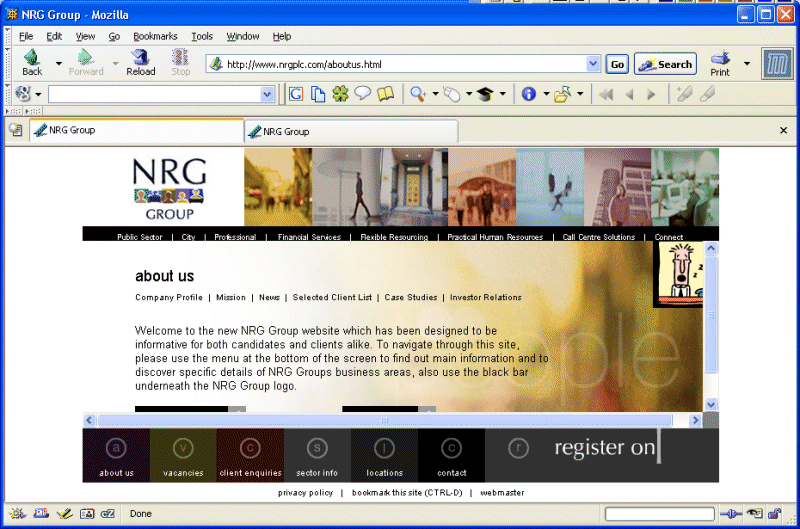The image size is (800, 529).
Task: Open the Tools menu
Action: tap(202, 36)
